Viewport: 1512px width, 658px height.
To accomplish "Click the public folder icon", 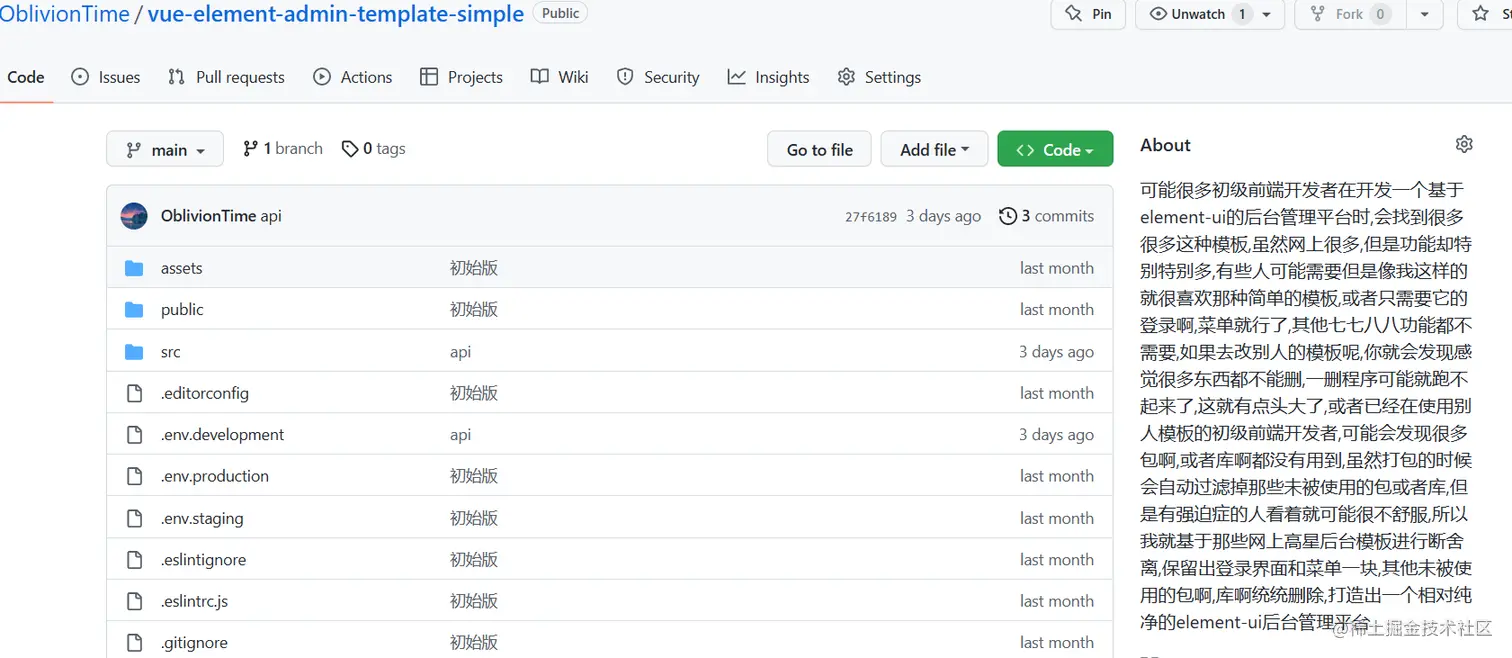I will point(134,310).
